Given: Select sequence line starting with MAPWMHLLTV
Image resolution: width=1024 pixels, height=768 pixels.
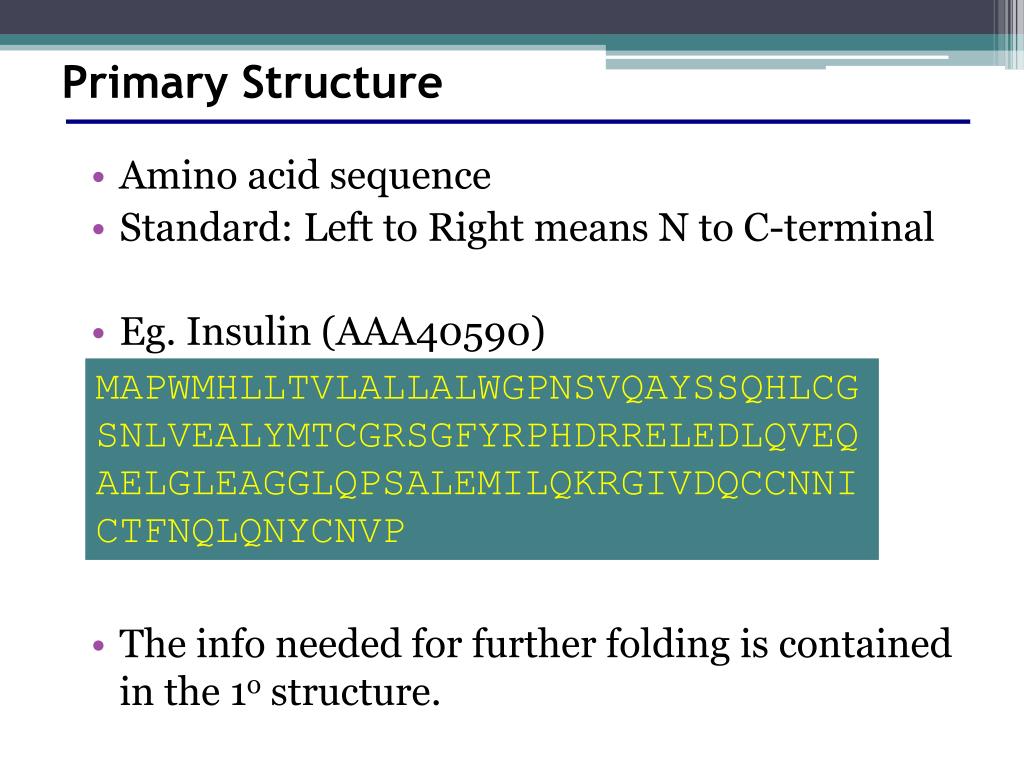Looking at the screenshot, I should [x=477, y=388].
